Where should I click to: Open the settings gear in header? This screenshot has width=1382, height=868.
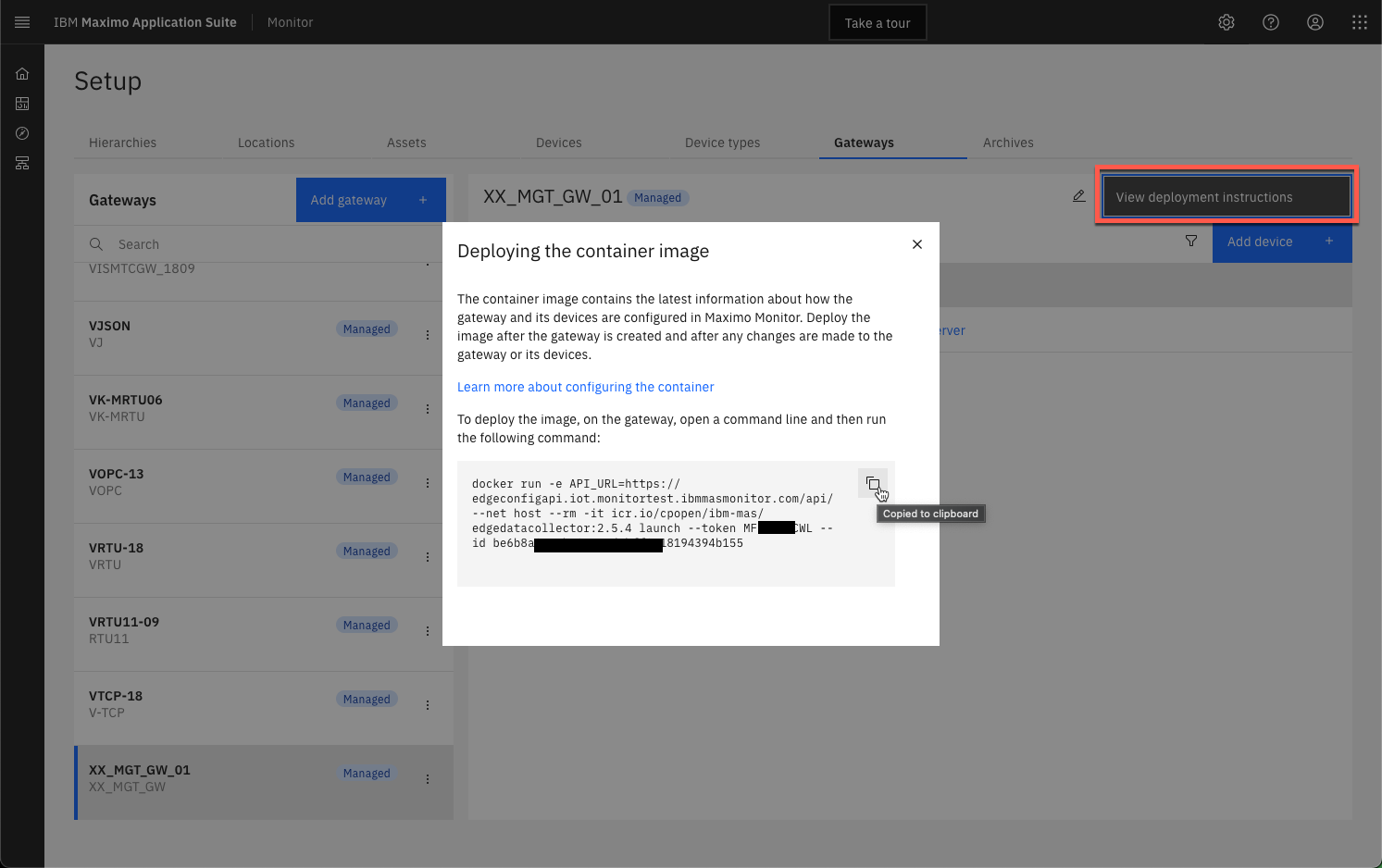coord(1226,22)
